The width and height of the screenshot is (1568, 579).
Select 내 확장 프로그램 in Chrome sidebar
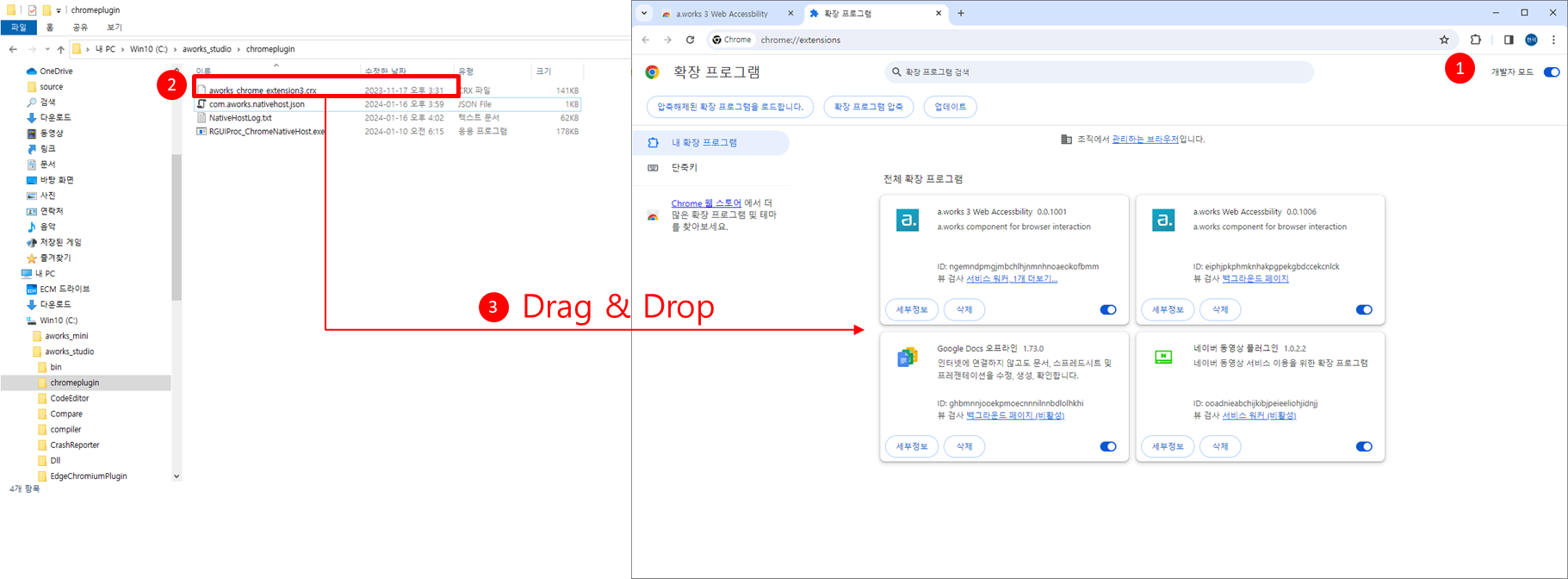coord(711,143)
